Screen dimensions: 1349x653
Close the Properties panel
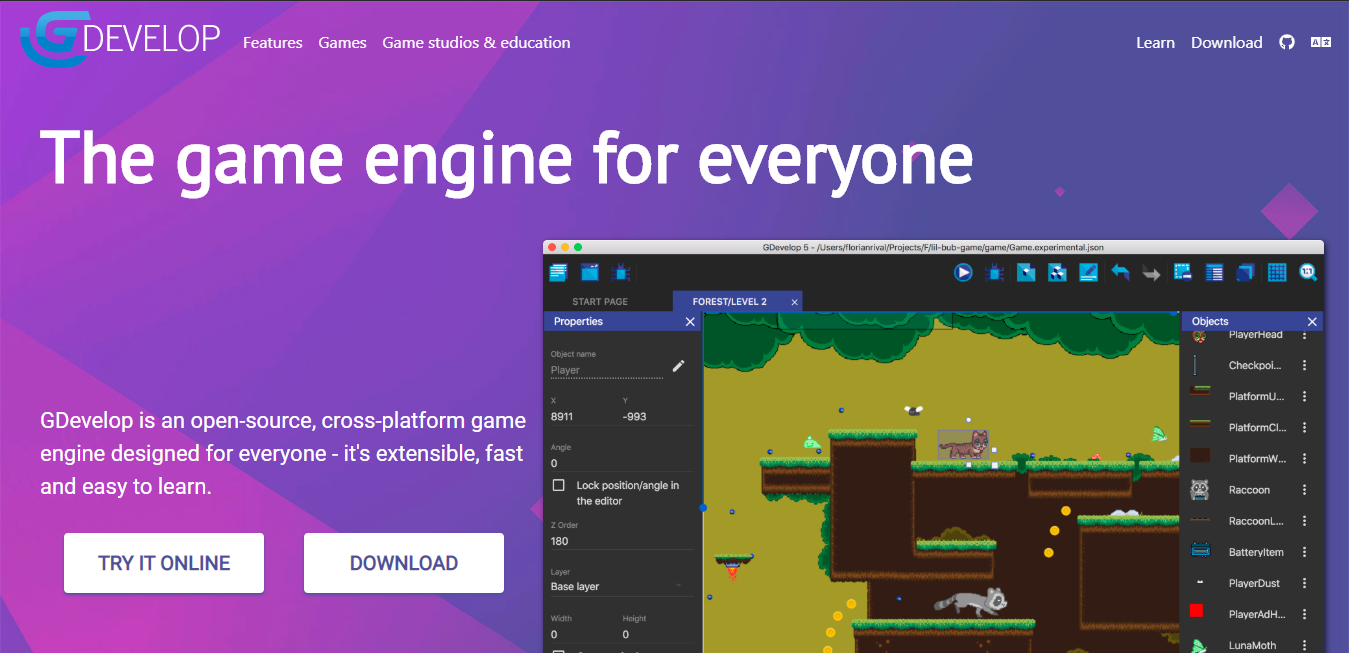[x=690, y=321]
